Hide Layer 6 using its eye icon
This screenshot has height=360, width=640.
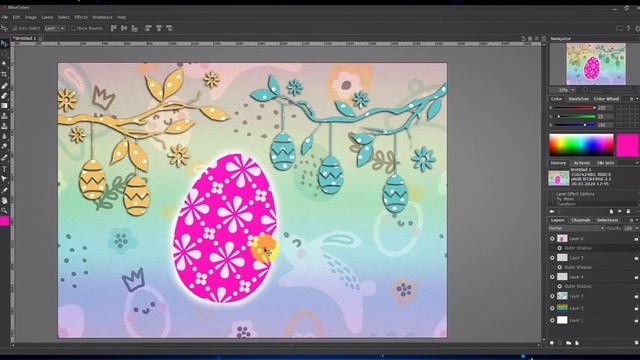(x=552, y=239)
